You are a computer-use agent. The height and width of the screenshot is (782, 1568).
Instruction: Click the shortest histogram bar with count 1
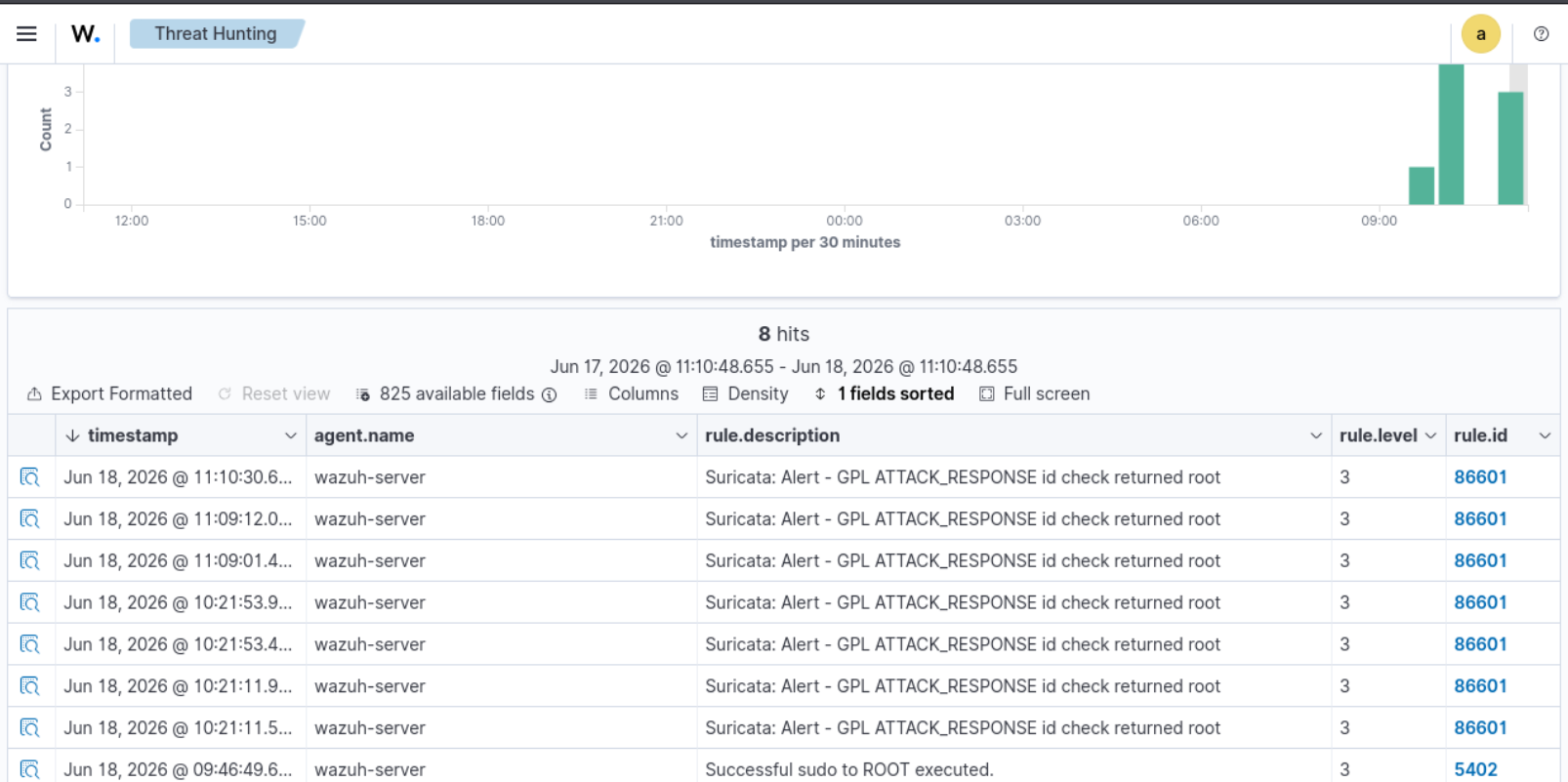point(1422,185)
